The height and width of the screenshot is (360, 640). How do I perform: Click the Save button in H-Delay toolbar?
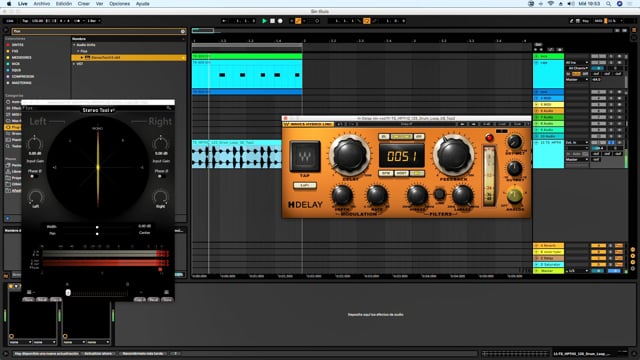[x=517, y=124]
